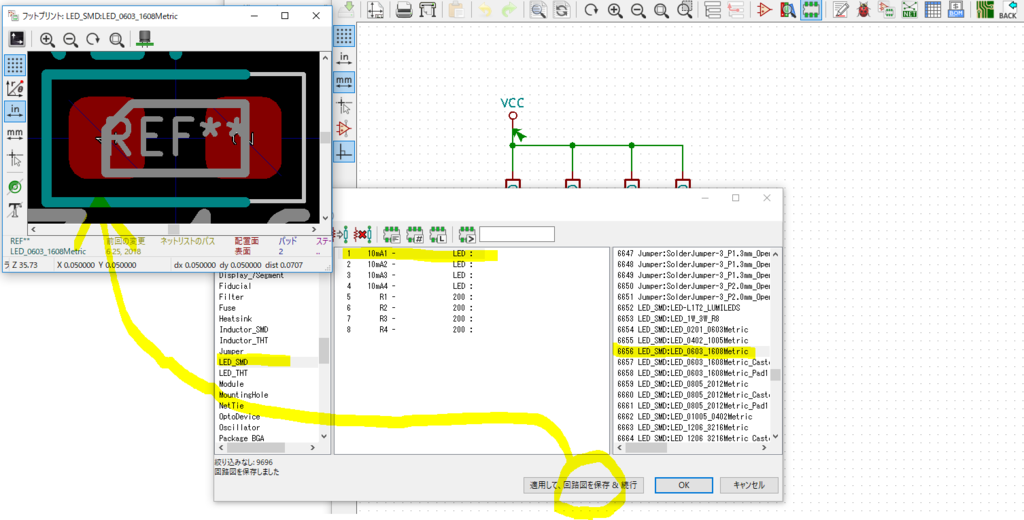This screenshot has height=520, width=1024.
Task: Toggle polar coordinates in footprint viewer
Action: [15, 88]
